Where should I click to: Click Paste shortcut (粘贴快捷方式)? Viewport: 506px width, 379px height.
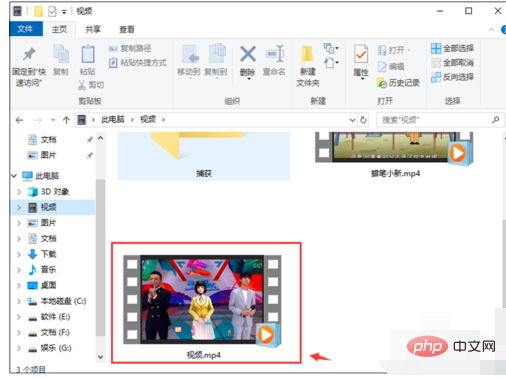click(138, 63)
